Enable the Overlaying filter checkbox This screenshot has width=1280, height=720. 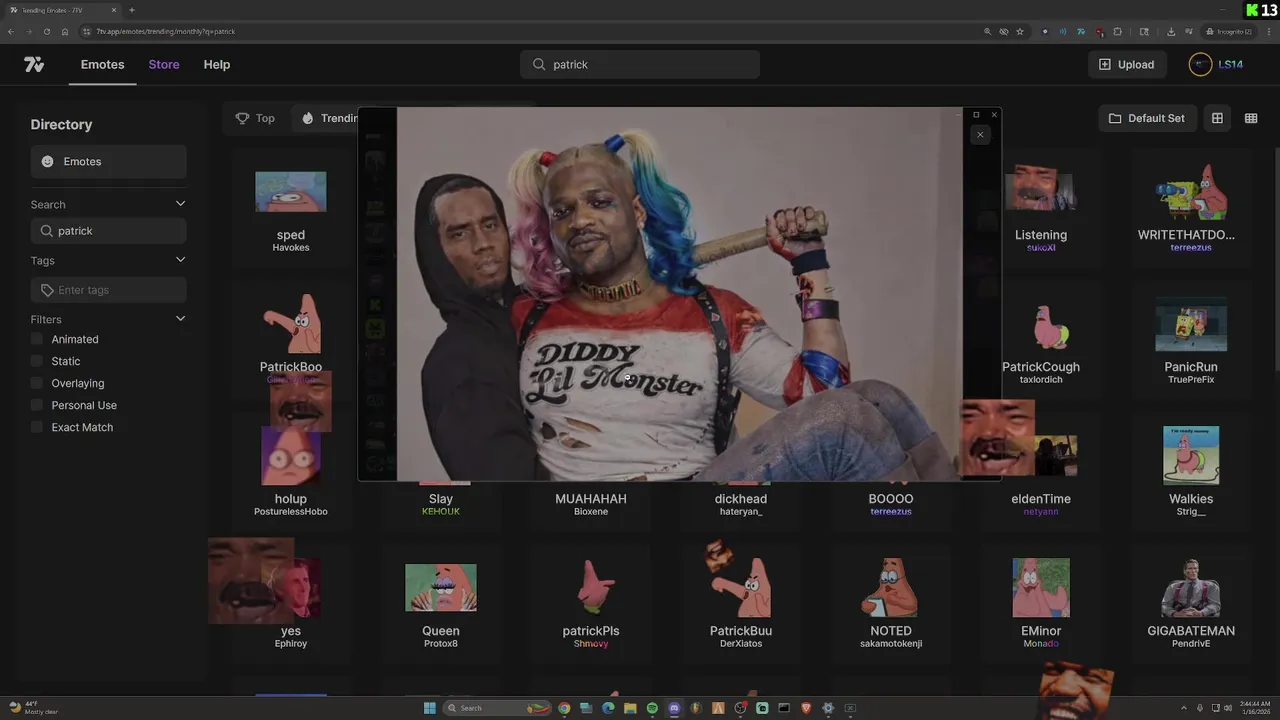click(x=37, y=383)
